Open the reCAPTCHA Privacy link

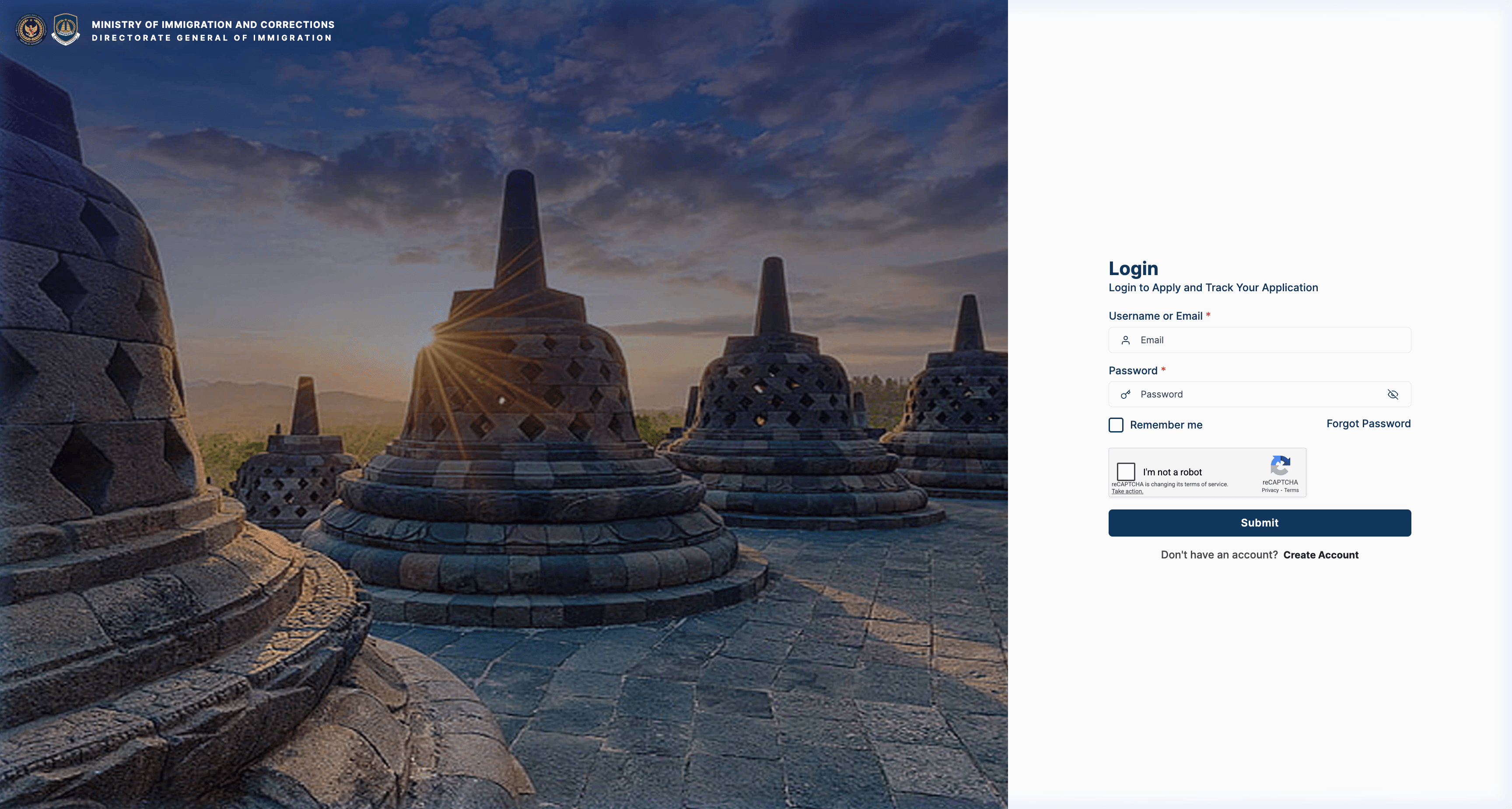coord(1270,491)
